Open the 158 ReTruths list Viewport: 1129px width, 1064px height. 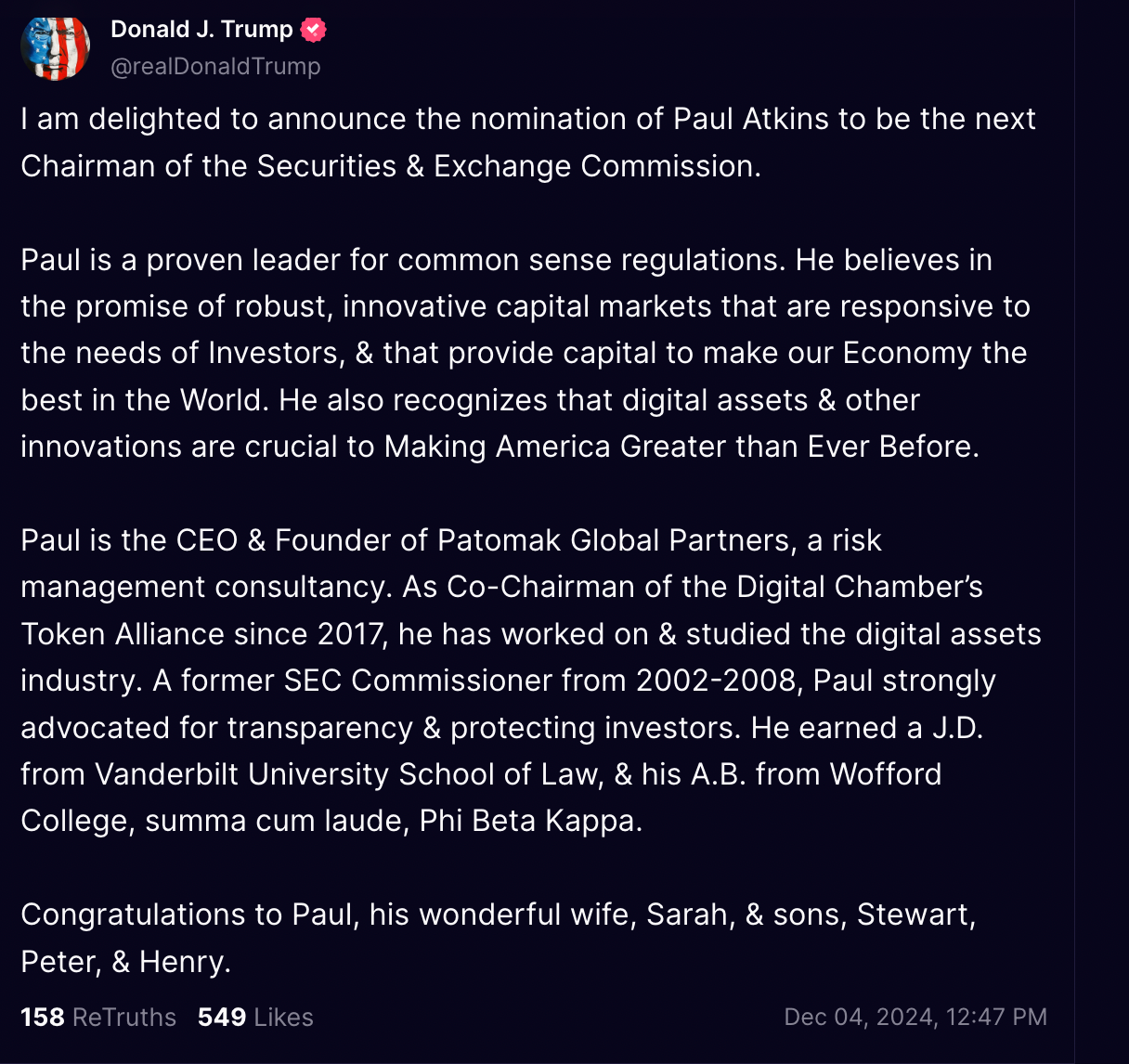[x=123, y=1018]
